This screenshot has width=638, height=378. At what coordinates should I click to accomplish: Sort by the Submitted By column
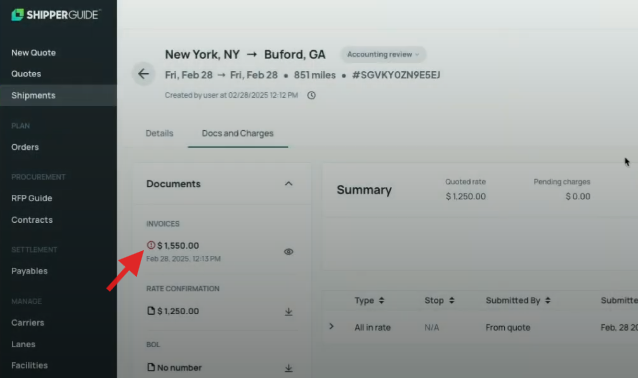point(518,300)
